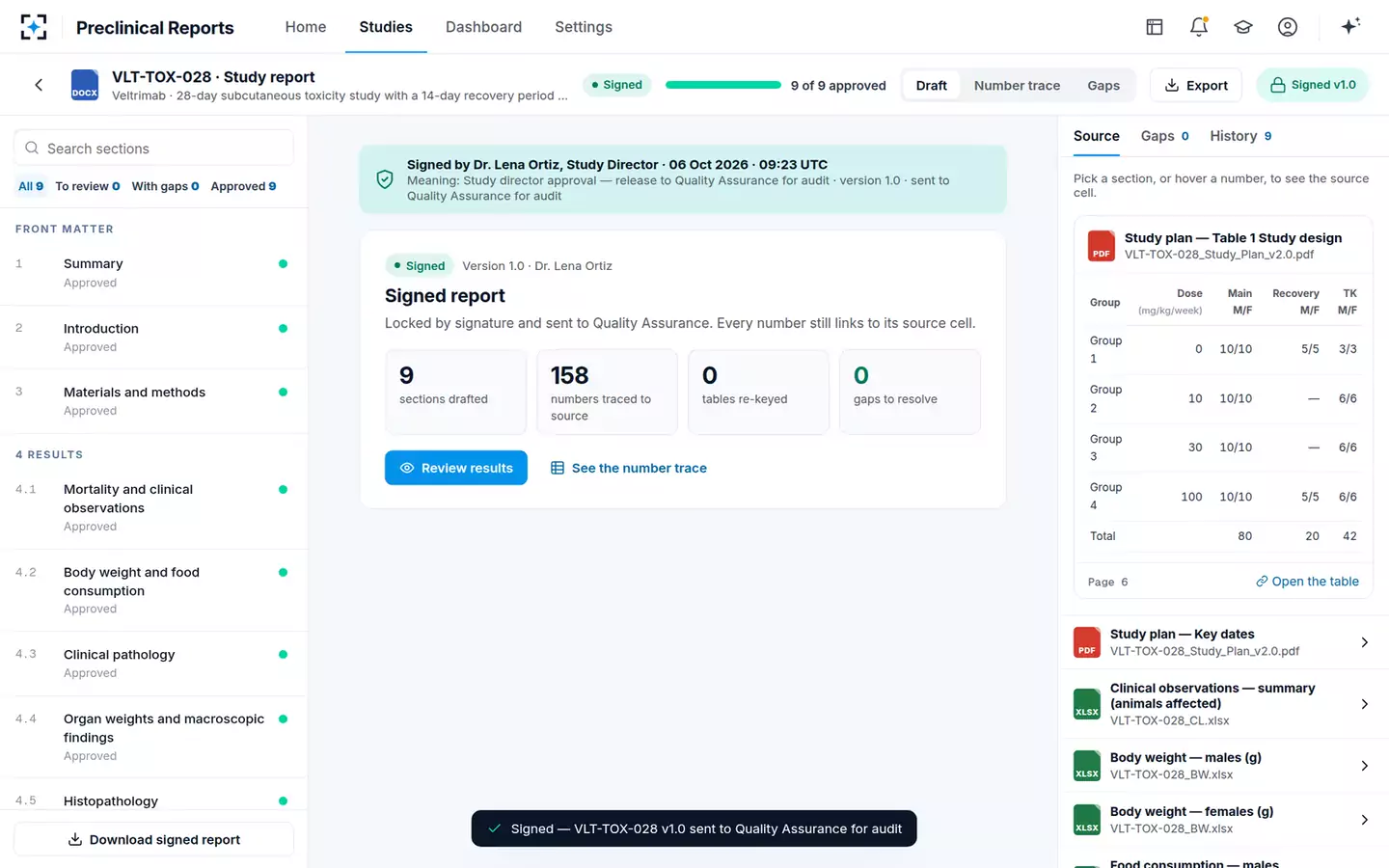
Task: Select the Summary section
Action: (153, 273)
